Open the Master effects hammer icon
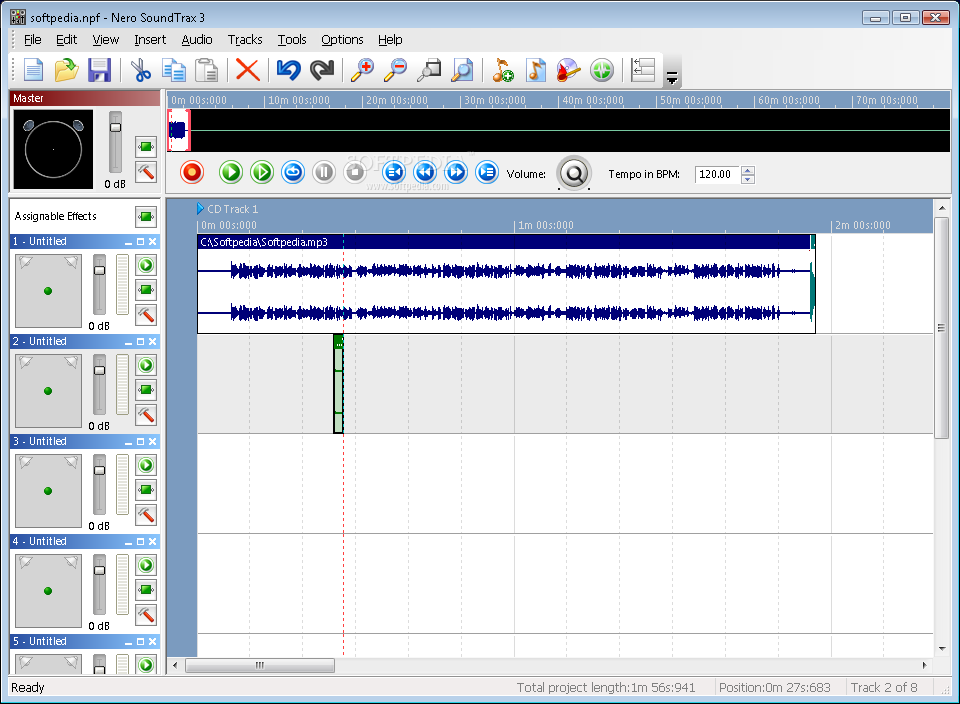Viewport: 960px width, 704px height. click(146, 172)
